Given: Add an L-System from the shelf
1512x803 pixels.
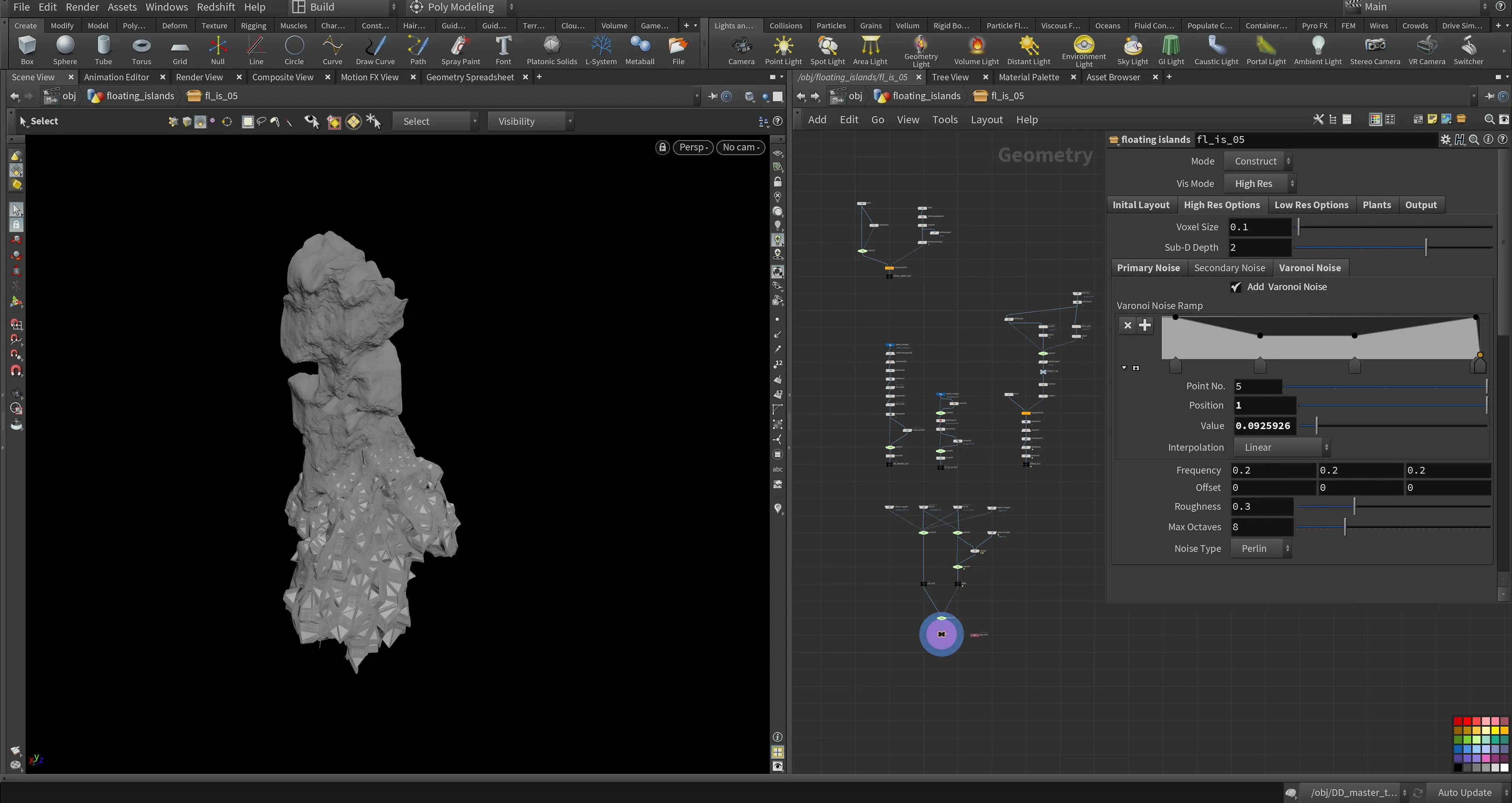Looking at the screenshot, I should click(601, 50).
